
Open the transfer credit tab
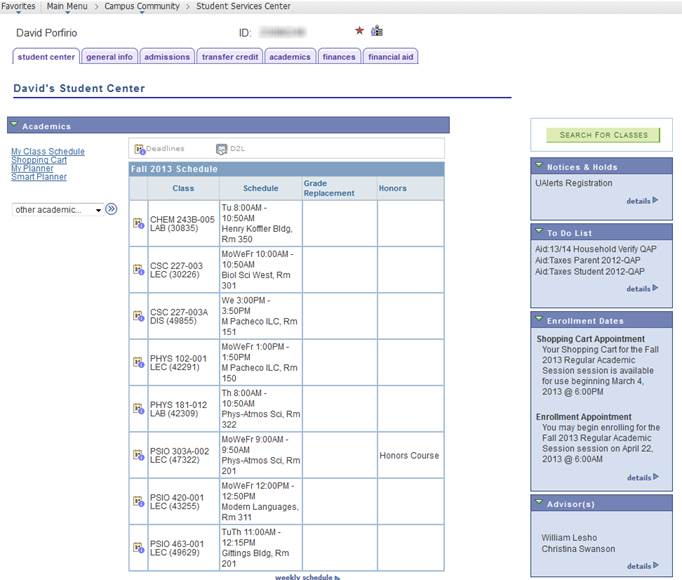pyautogui.click(x=230, y=57)
